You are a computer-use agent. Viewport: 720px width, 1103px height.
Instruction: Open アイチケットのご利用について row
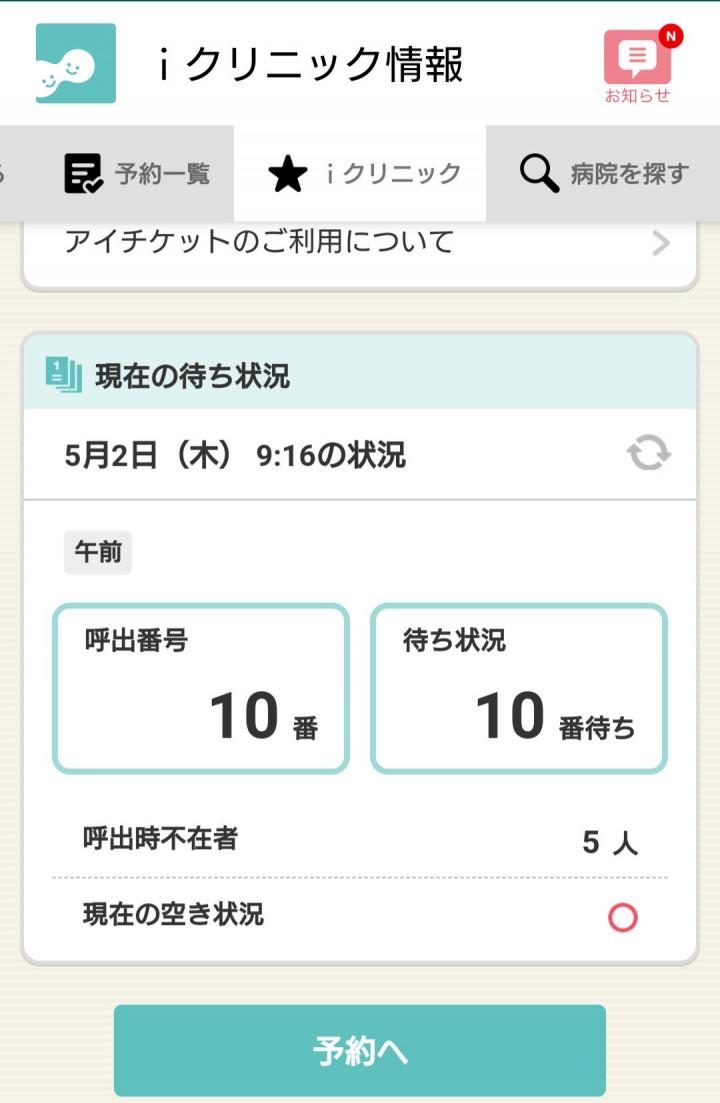[360, 243]
